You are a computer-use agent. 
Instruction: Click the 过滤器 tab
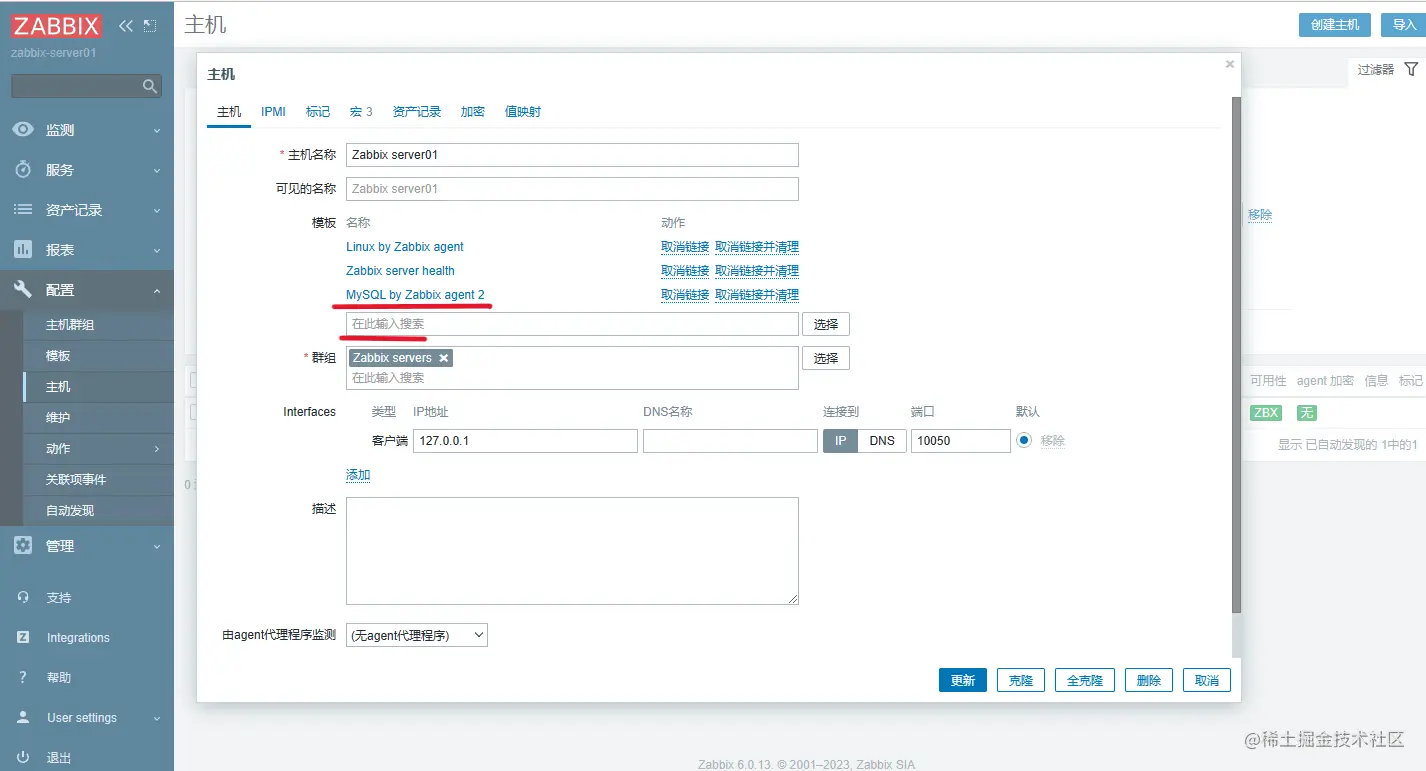1376,70
